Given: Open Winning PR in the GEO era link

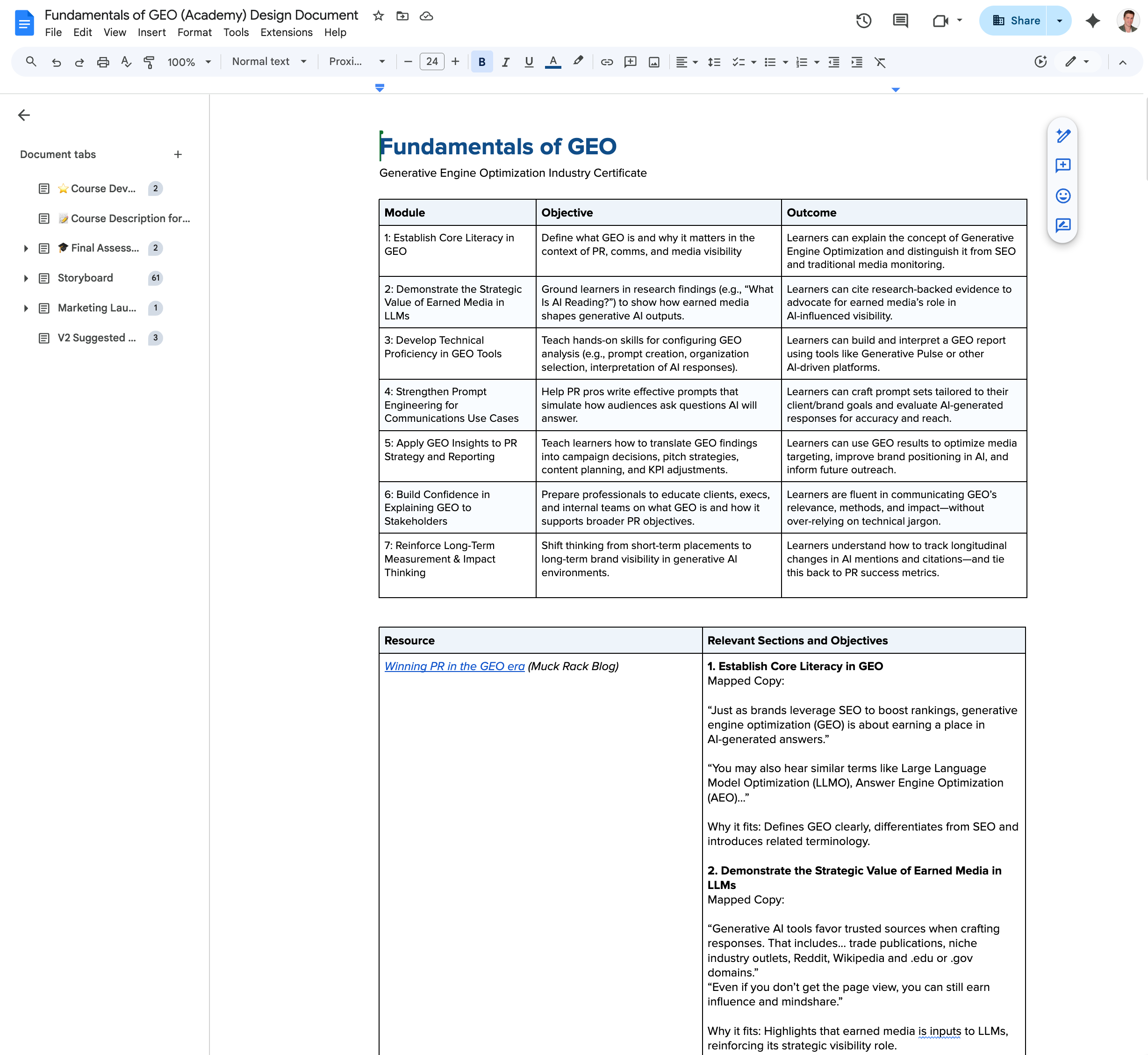Looking at the screenshot, I should click(x=454, y=666).
